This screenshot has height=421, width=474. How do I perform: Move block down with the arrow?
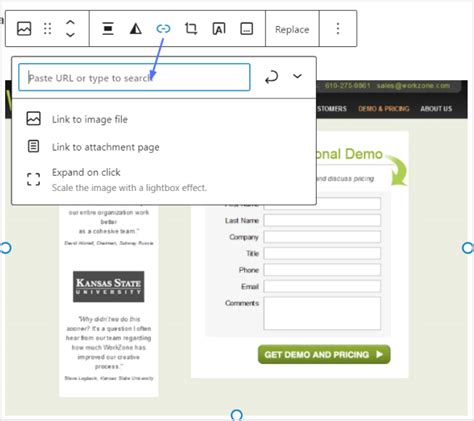(70, 35)
